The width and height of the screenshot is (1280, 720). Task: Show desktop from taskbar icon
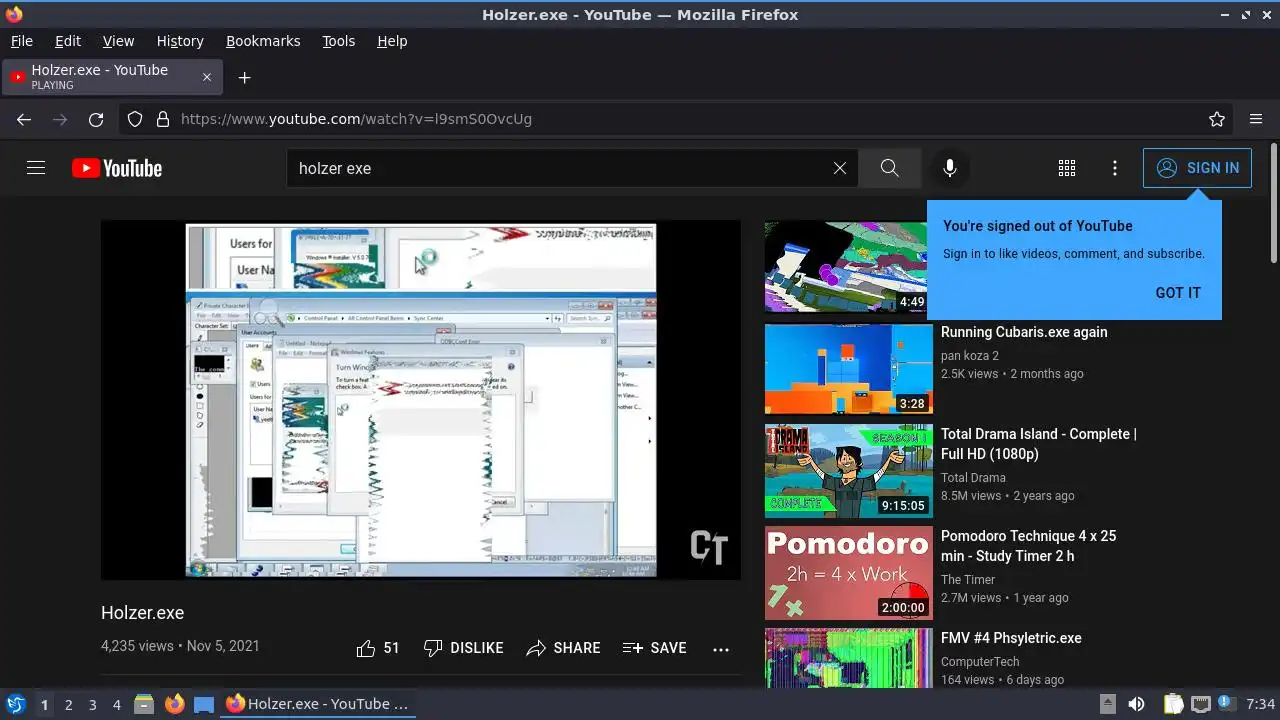click(x=204, y=704)
